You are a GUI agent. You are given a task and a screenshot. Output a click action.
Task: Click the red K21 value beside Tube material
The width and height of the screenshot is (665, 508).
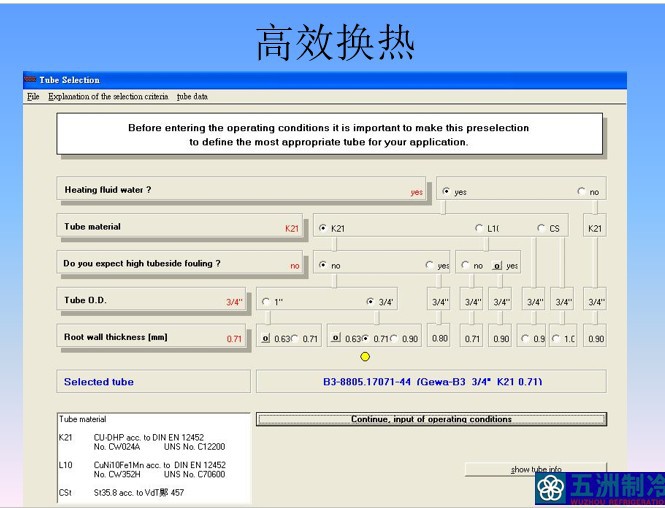click(x=292, y=229)
